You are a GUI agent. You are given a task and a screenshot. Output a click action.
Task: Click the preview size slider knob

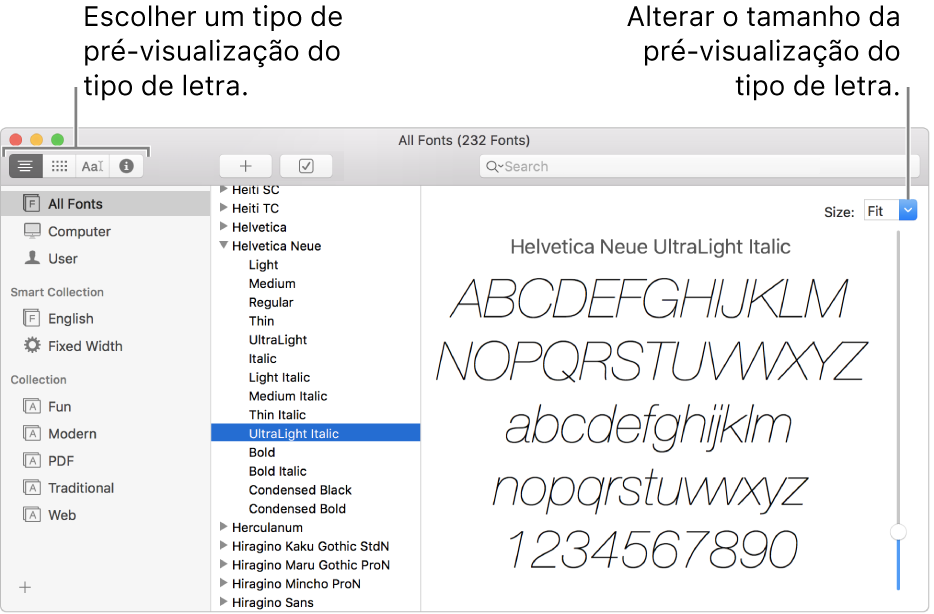pyautogui.click(x=898, y=532)
